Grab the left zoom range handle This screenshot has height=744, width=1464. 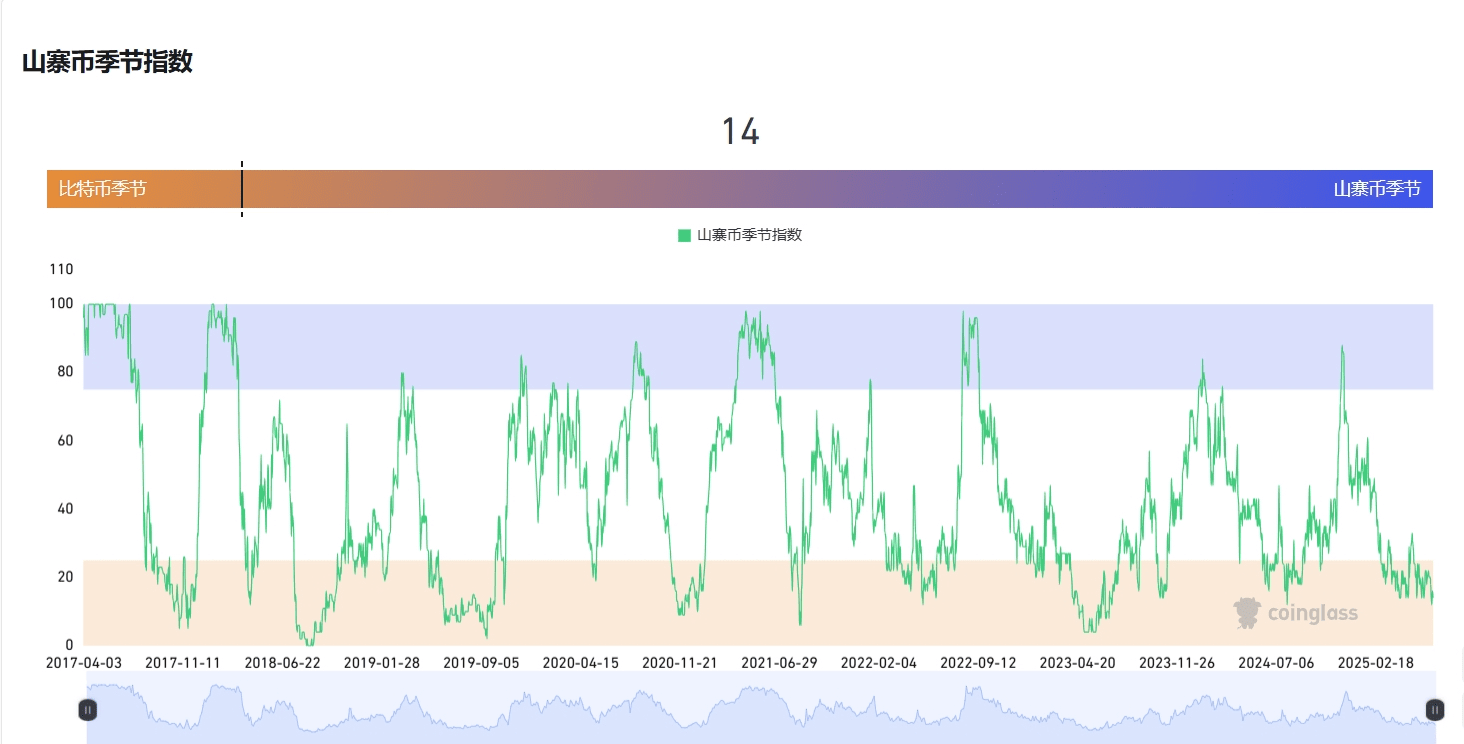tap(87, 709)
